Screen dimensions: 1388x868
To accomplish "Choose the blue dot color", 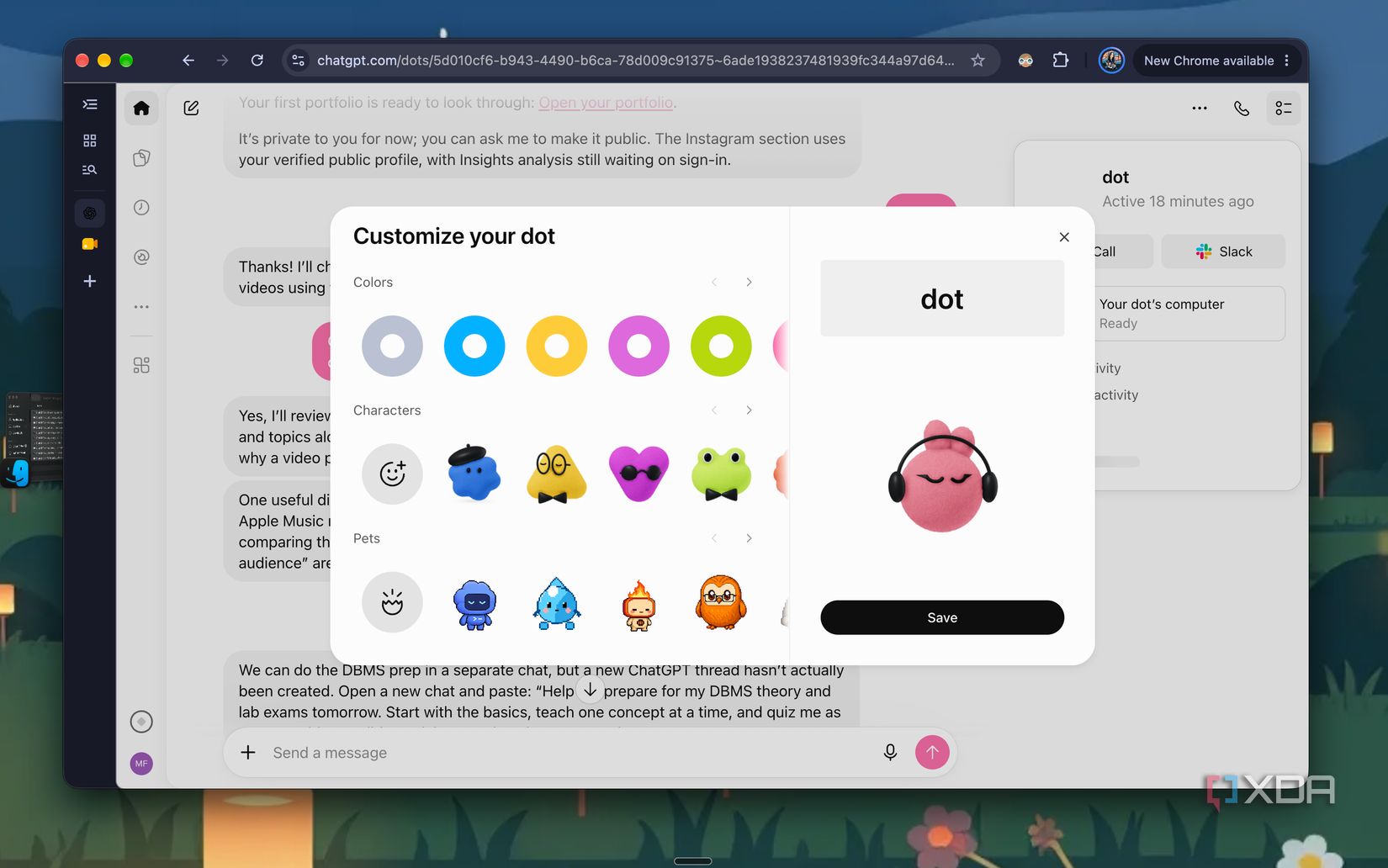I will click(x=474, y=346).
